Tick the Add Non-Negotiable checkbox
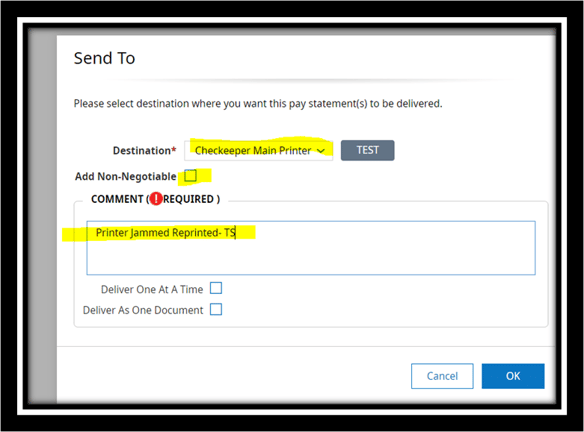The height and width of the screenshot is (432, 584). [191, 175]
